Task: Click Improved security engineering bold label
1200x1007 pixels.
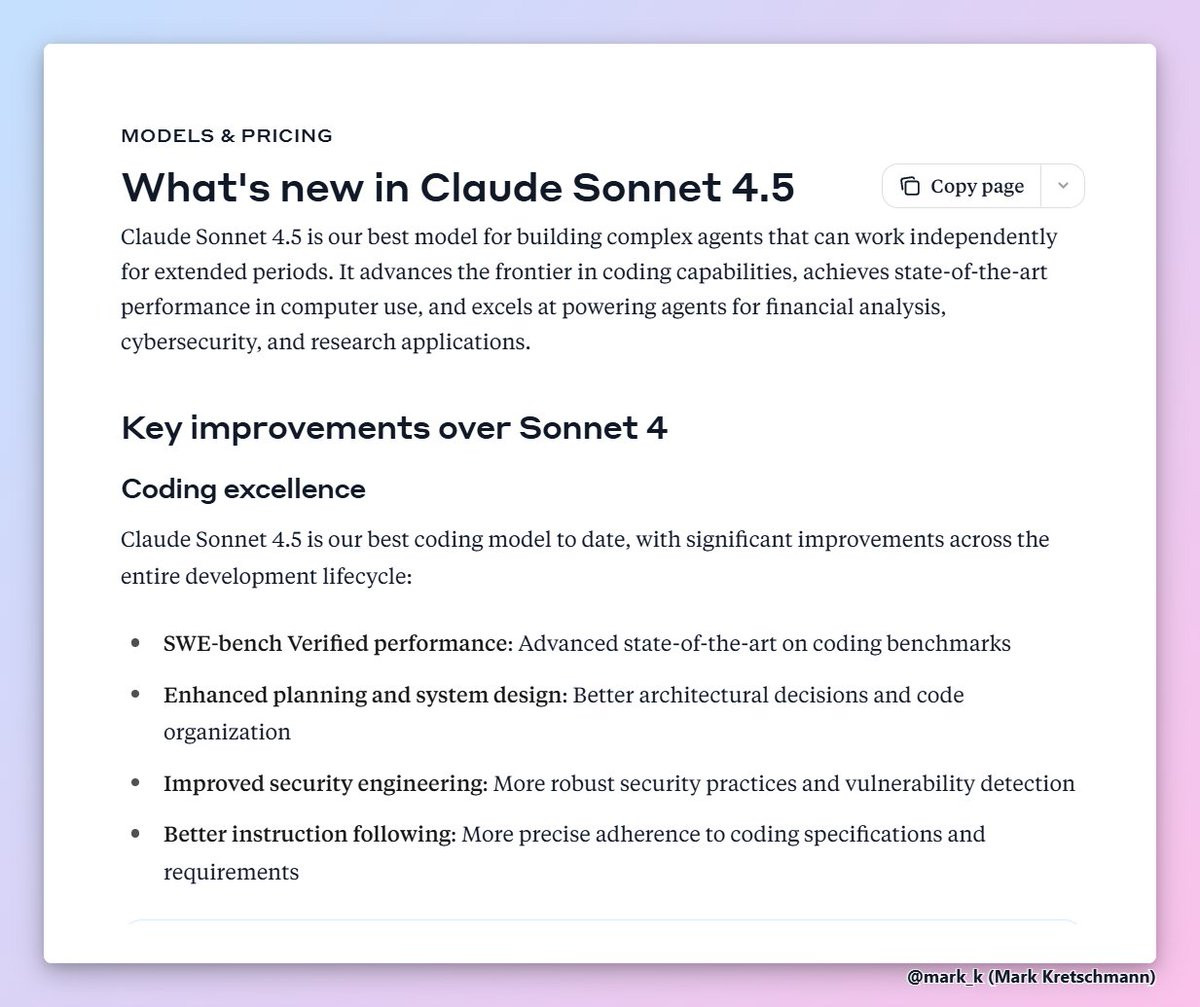Action: 326,783
